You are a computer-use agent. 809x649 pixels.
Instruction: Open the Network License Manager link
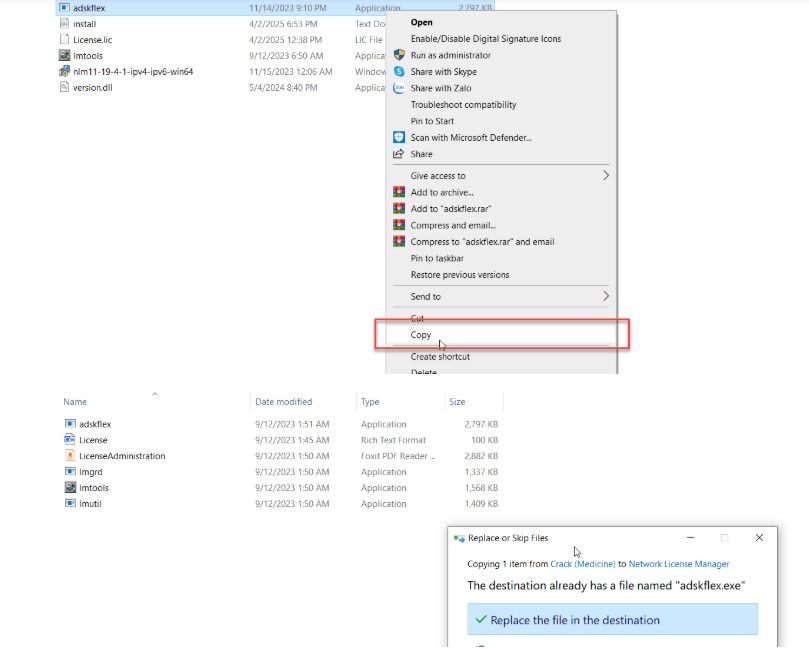point(678,564)
